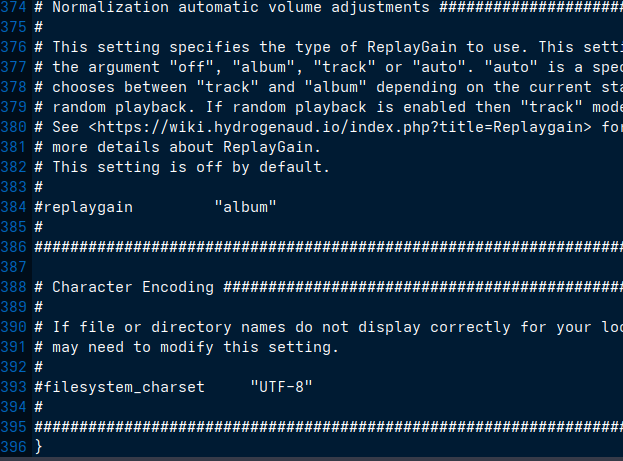
Task: Click line number 393 in the gutter
Action: click(15, 387)
